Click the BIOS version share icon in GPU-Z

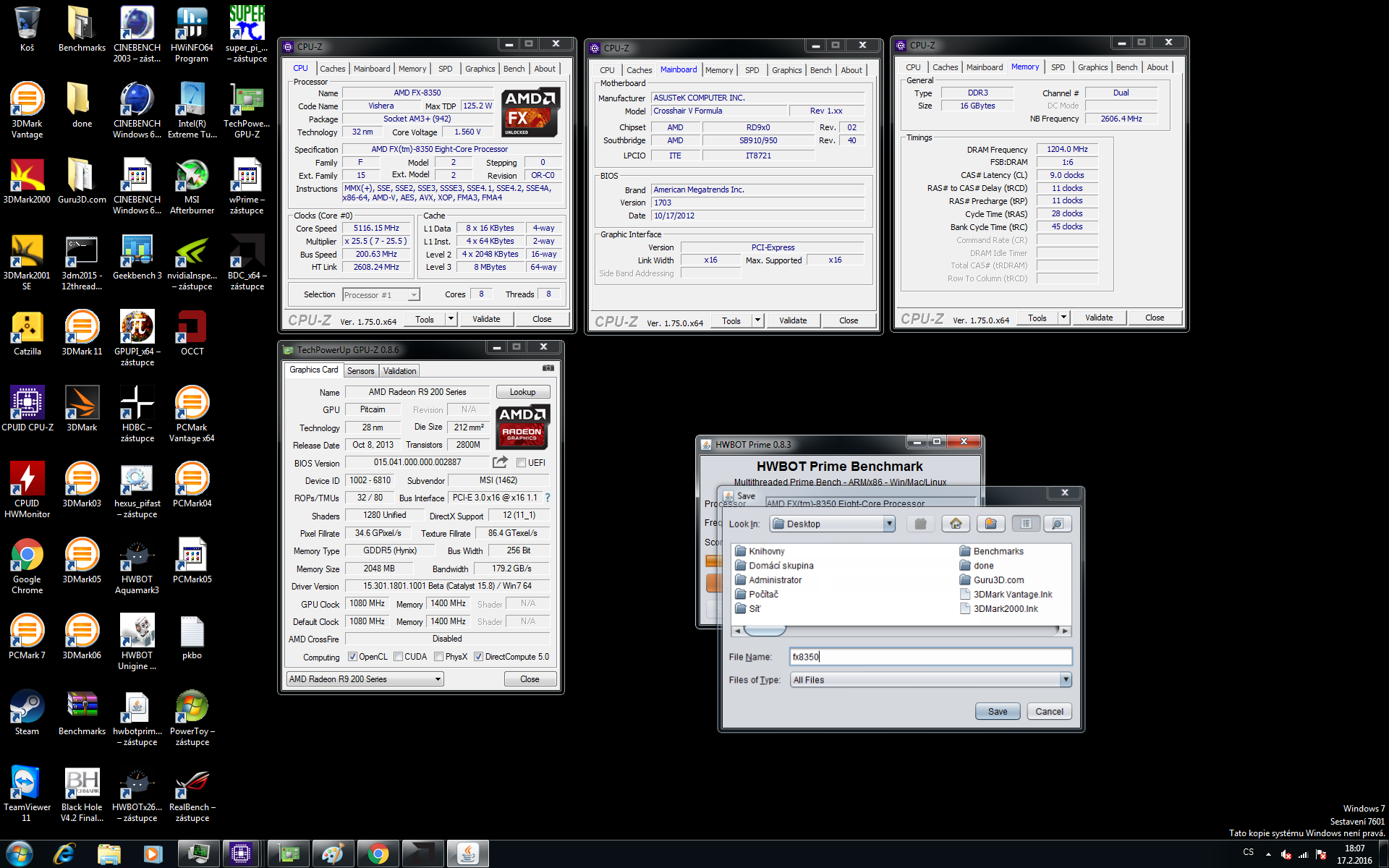pos(501,462)
